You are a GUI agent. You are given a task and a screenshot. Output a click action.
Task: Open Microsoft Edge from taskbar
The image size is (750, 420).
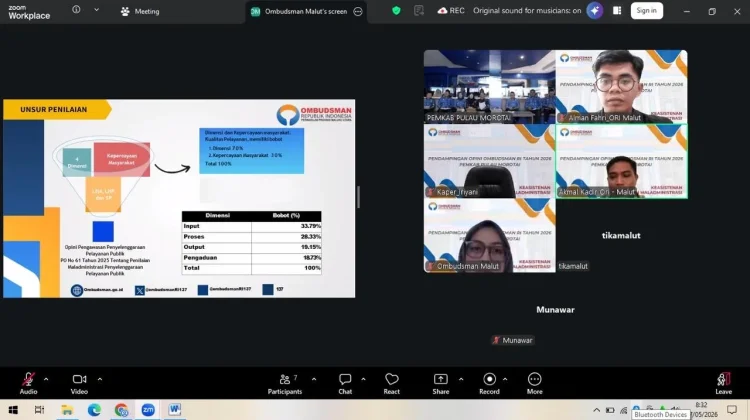pos(94,410)
